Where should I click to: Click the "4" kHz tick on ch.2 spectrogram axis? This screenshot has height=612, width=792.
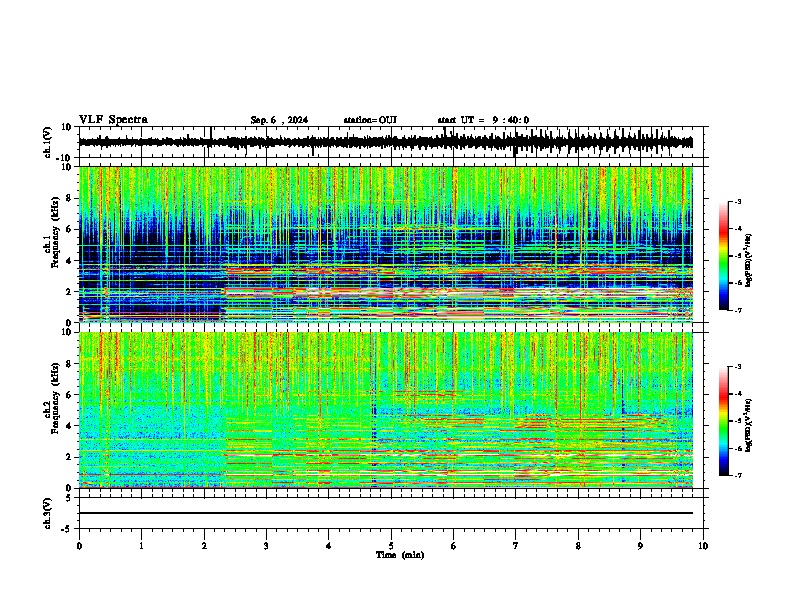click(69, 426)
